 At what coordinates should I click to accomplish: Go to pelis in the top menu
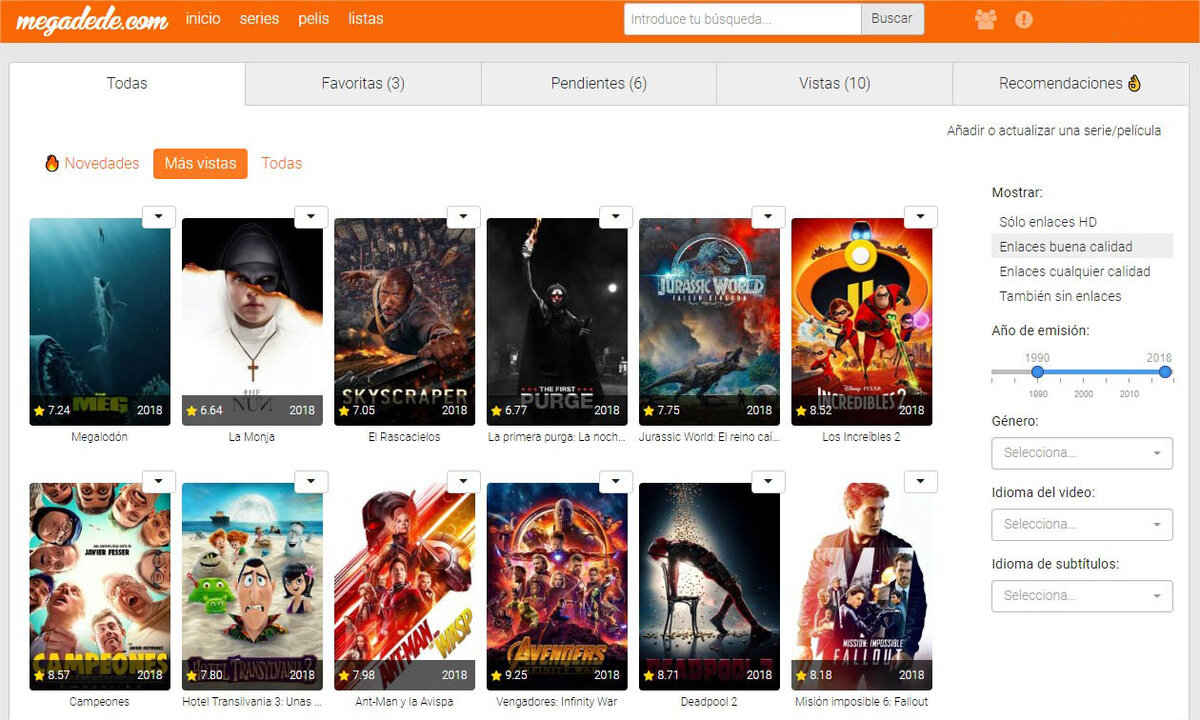click(314, 19)
